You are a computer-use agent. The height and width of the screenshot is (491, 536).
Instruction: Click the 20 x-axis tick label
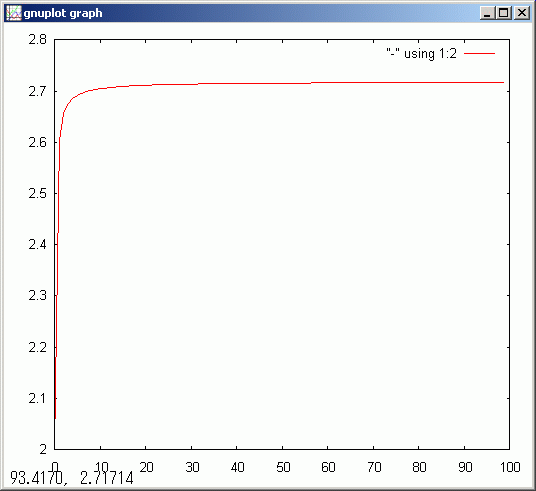click(x=146, y=467)
